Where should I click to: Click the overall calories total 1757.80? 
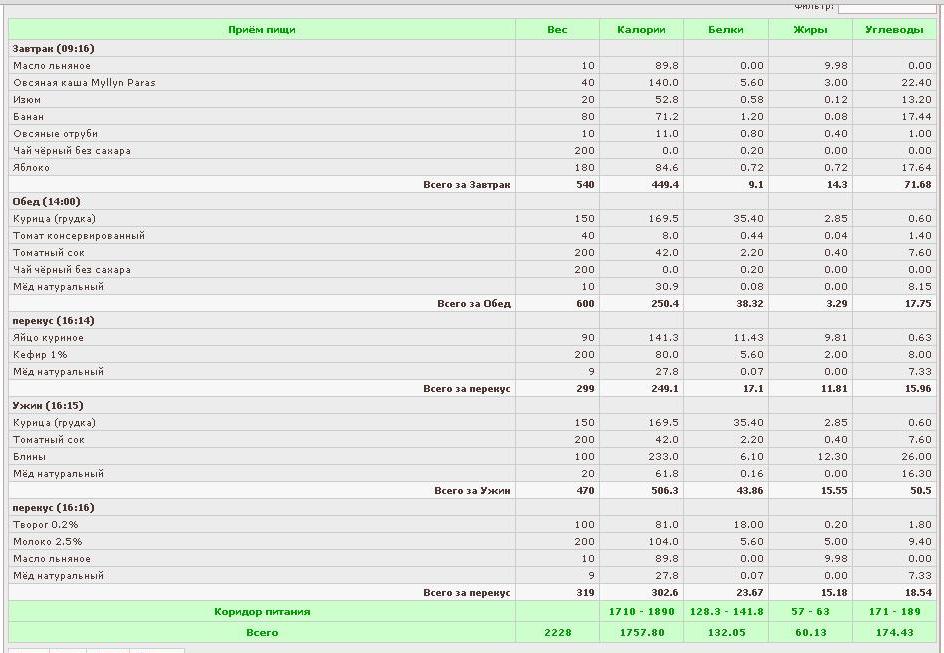pyautogui.click(x=642, y=633)
